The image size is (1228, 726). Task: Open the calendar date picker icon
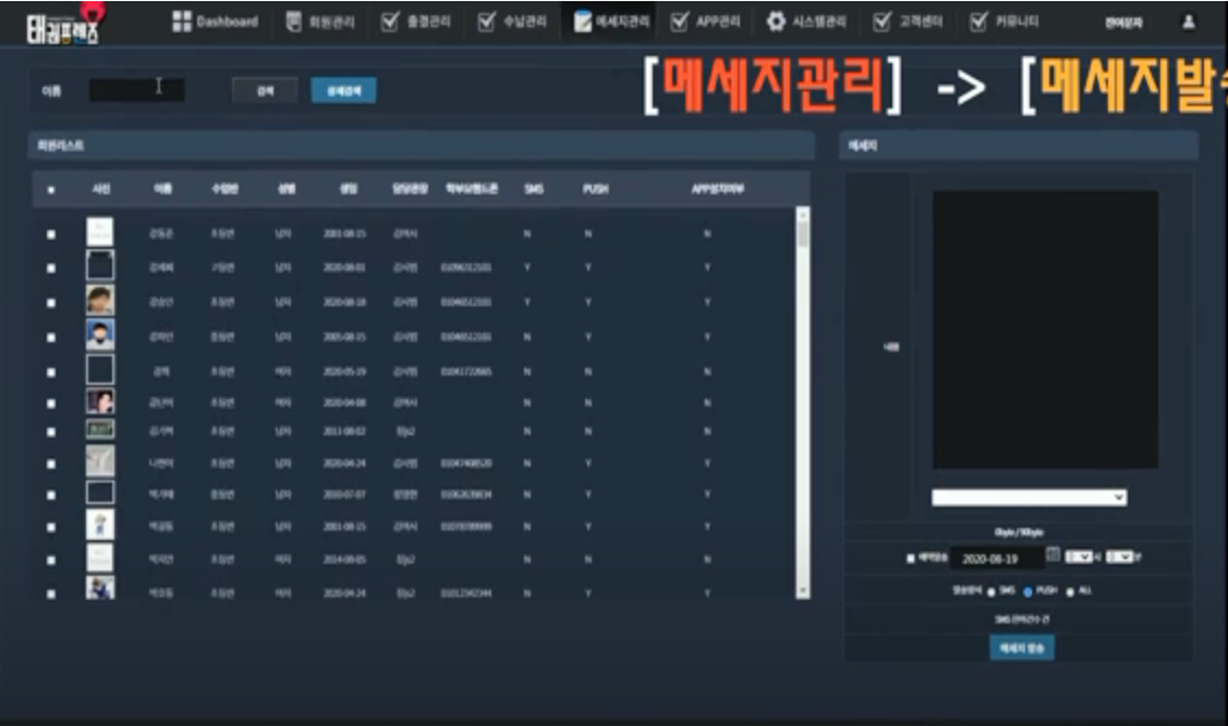1052,555
